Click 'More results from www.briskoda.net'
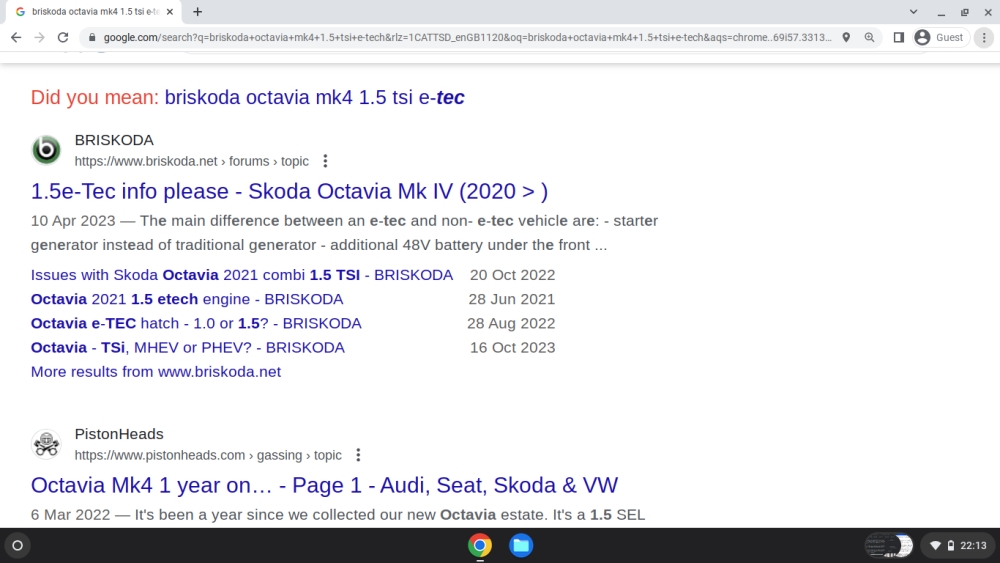This screenshot has width=1000, height=563. coord(156,372)
